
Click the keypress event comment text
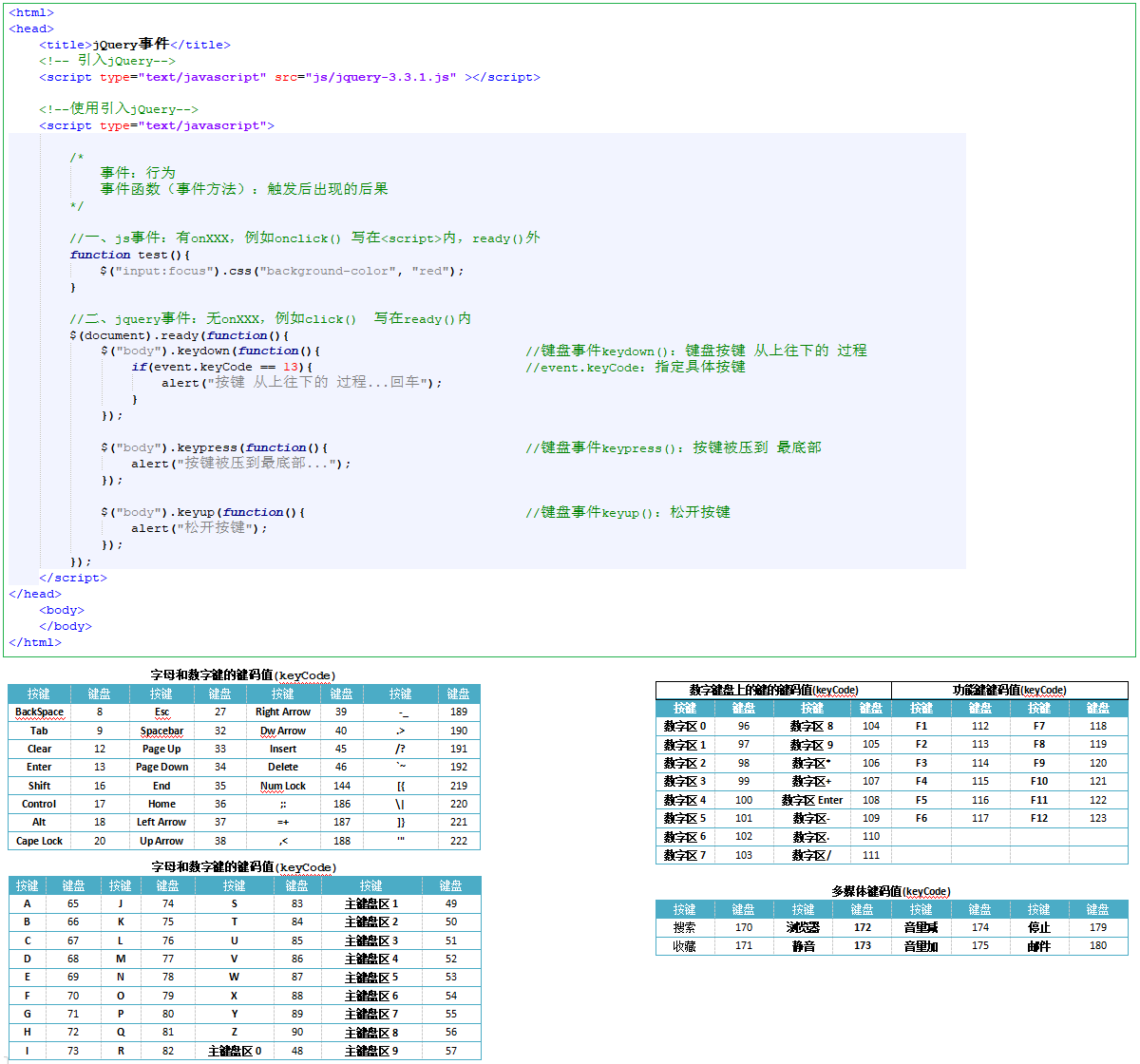674,447
